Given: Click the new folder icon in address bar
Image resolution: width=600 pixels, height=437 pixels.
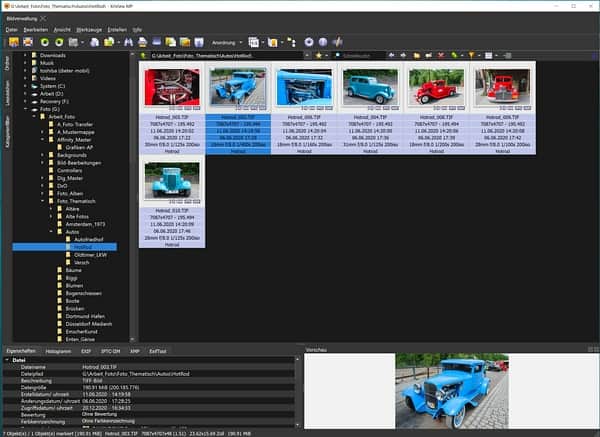Looking at the screenshot, I should [x=417, y=55].
